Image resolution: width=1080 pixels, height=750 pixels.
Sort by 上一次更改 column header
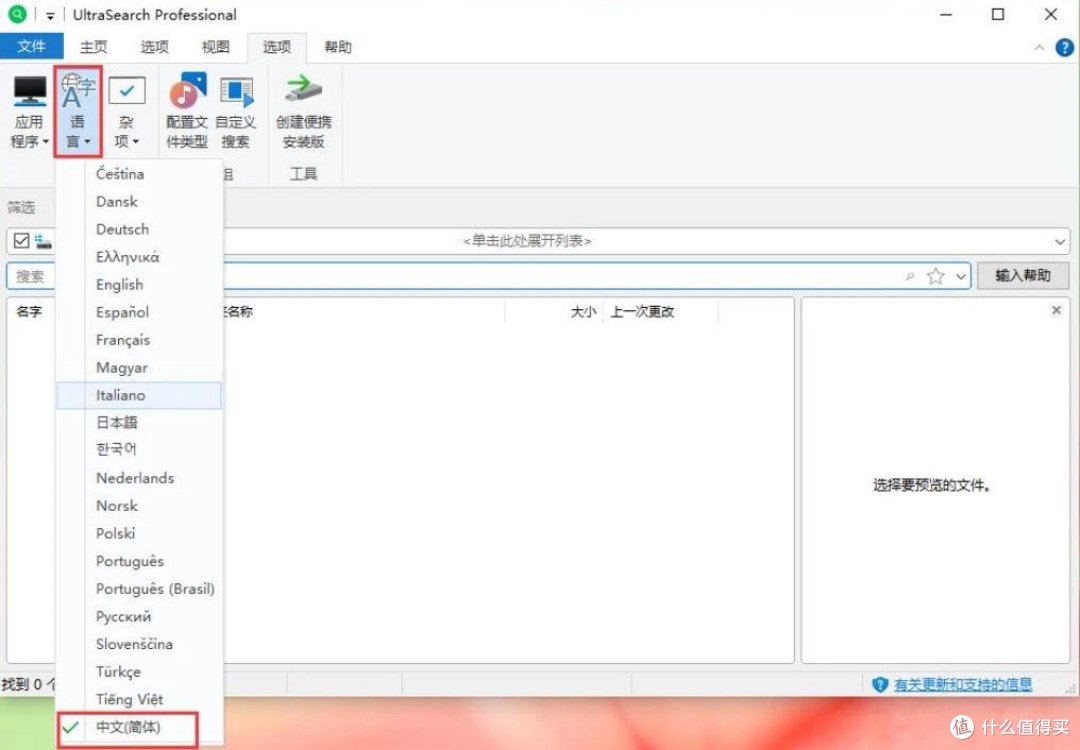[642, 311]
